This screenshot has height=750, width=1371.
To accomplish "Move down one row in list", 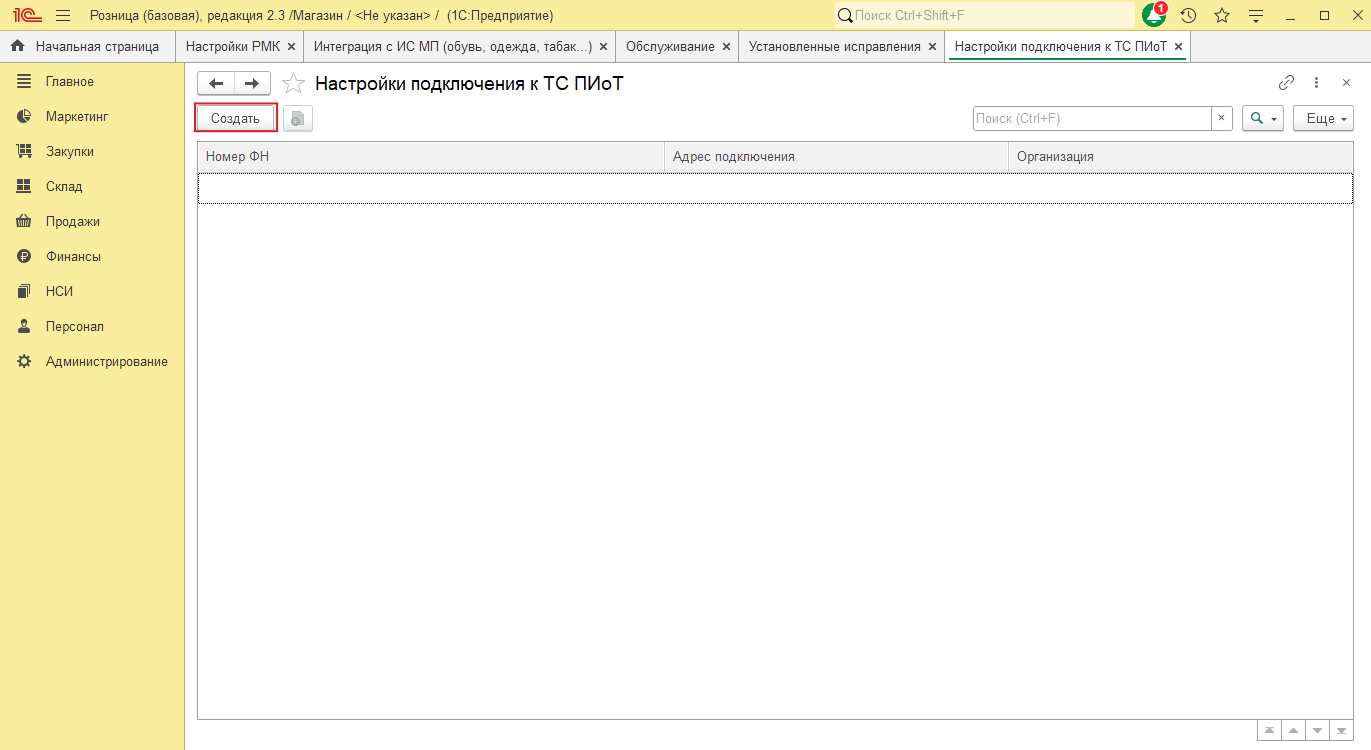I will [1318, 730].
